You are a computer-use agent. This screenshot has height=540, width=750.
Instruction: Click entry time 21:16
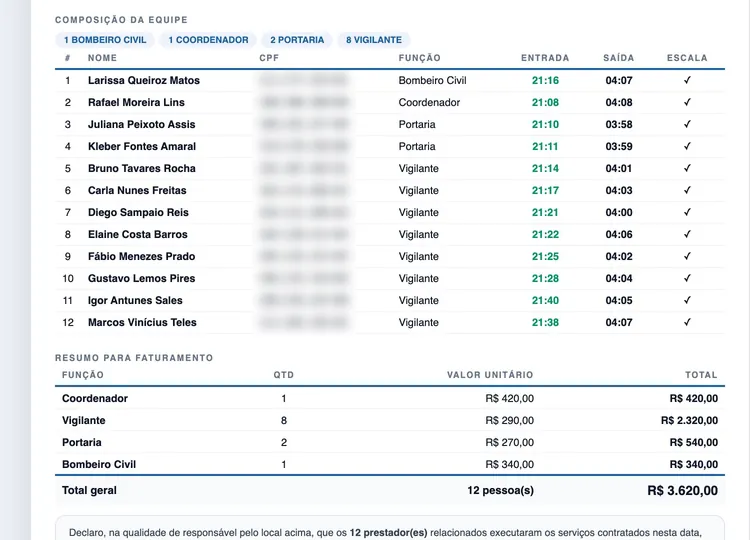[545, 80]
